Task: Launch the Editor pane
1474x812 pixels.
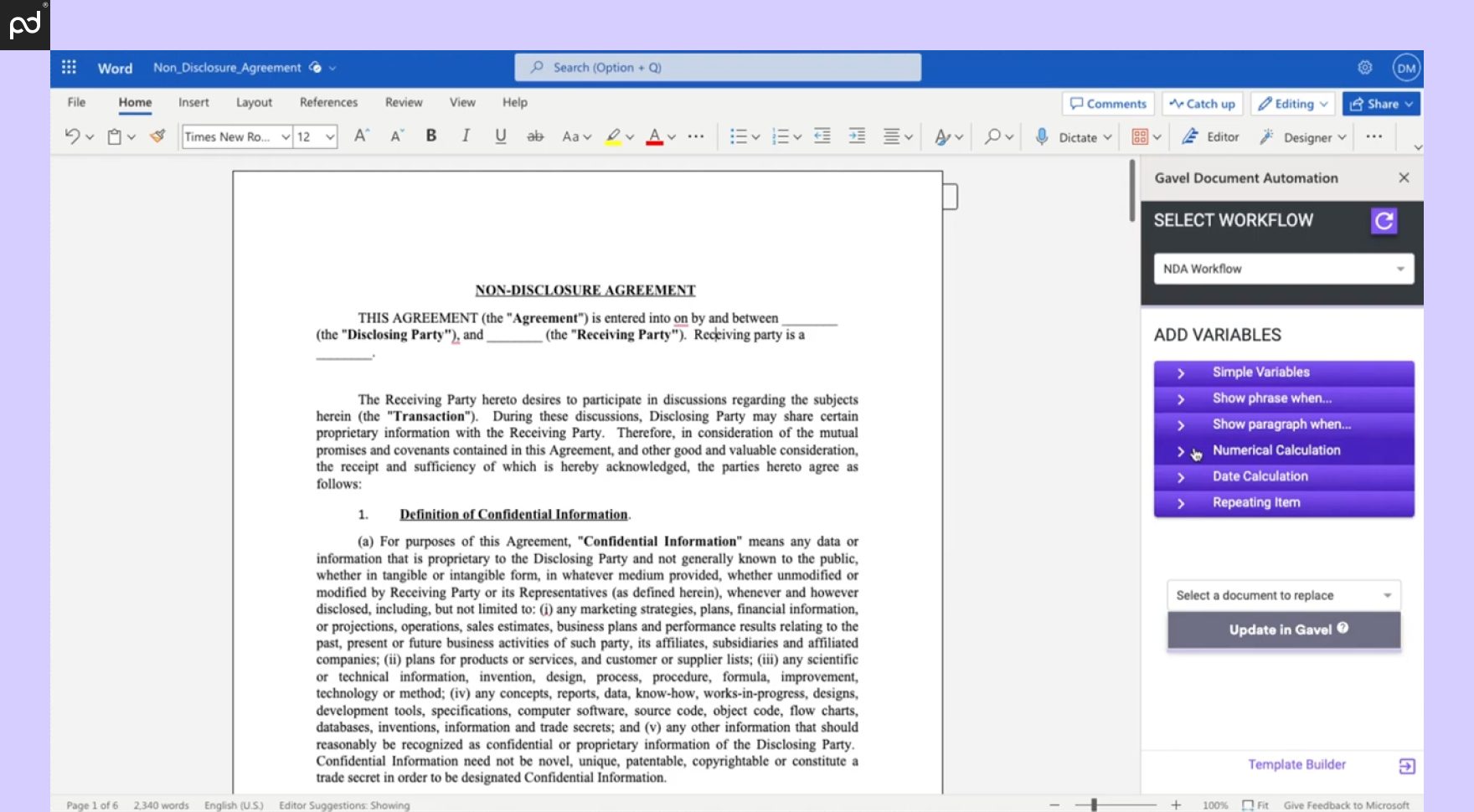Action: pos(1210,136)
